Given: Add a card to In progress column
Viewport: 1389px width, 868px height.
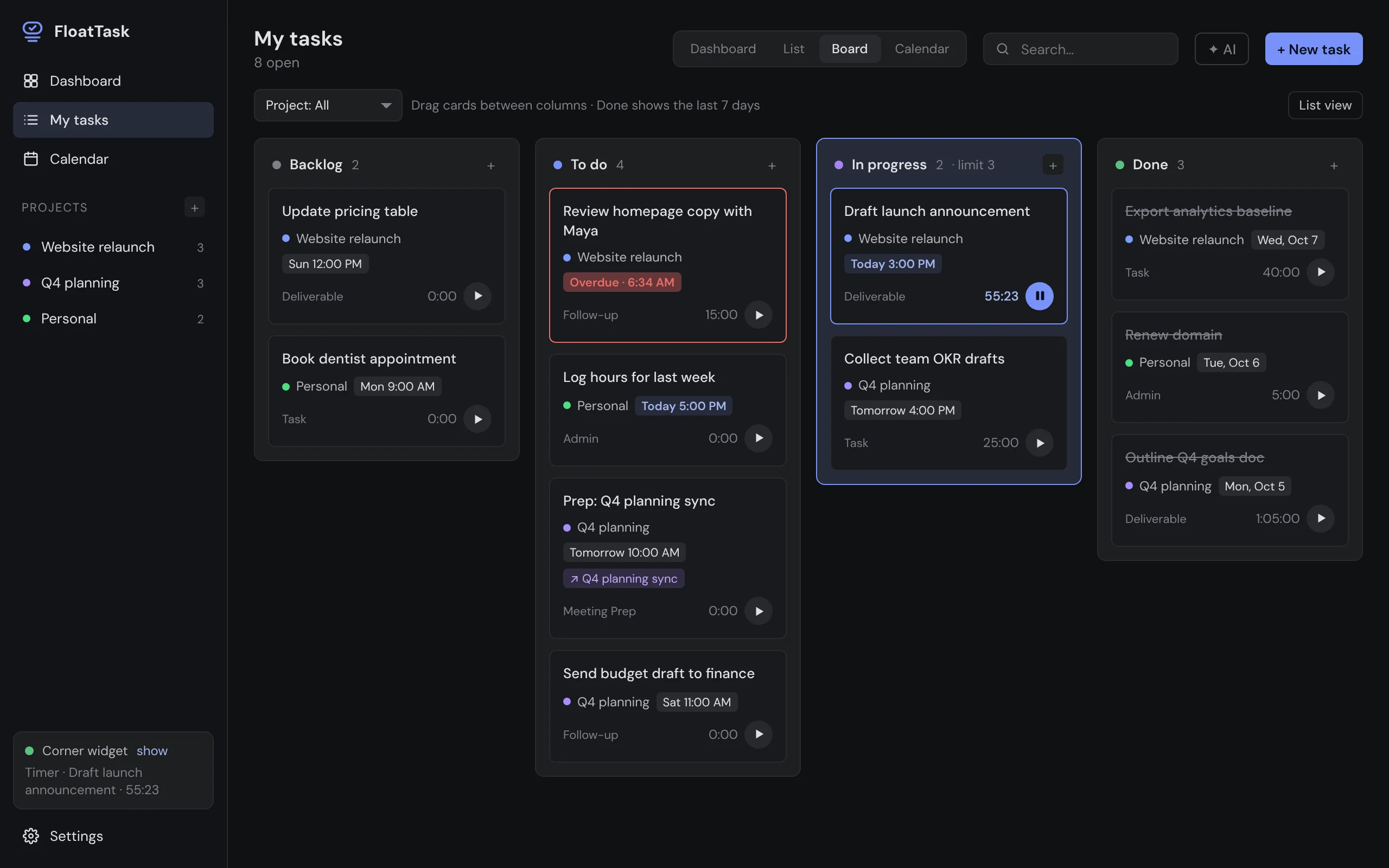Looking at the screenshot, I should pyautogui.click(x=1053, y=165).
